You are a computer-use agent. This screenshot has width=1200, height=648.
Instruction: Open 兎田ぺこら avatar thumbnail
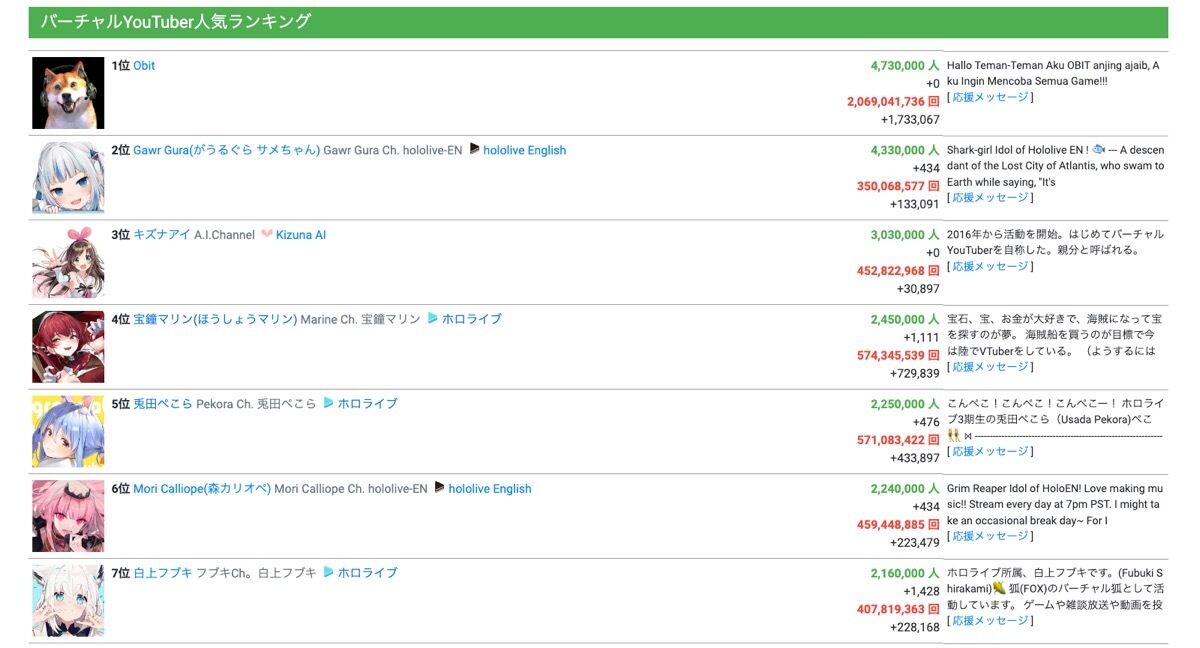click(x=68, y=432)
